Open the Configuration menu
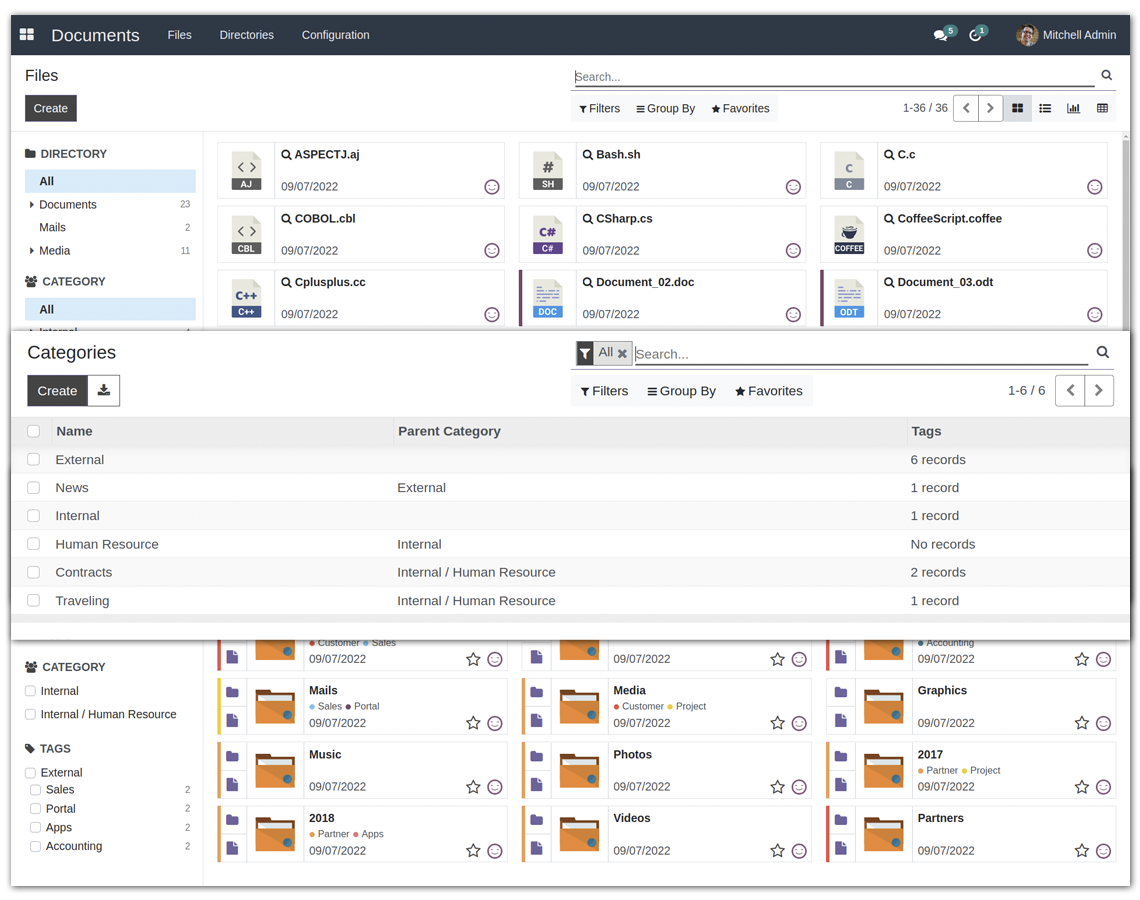This screenshot has width=1140, height=900. point(335,35)
